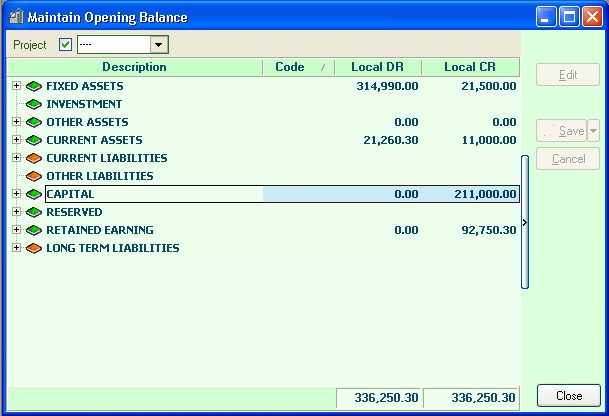Select the LONG TERM LIABILITIES row label

113,248
